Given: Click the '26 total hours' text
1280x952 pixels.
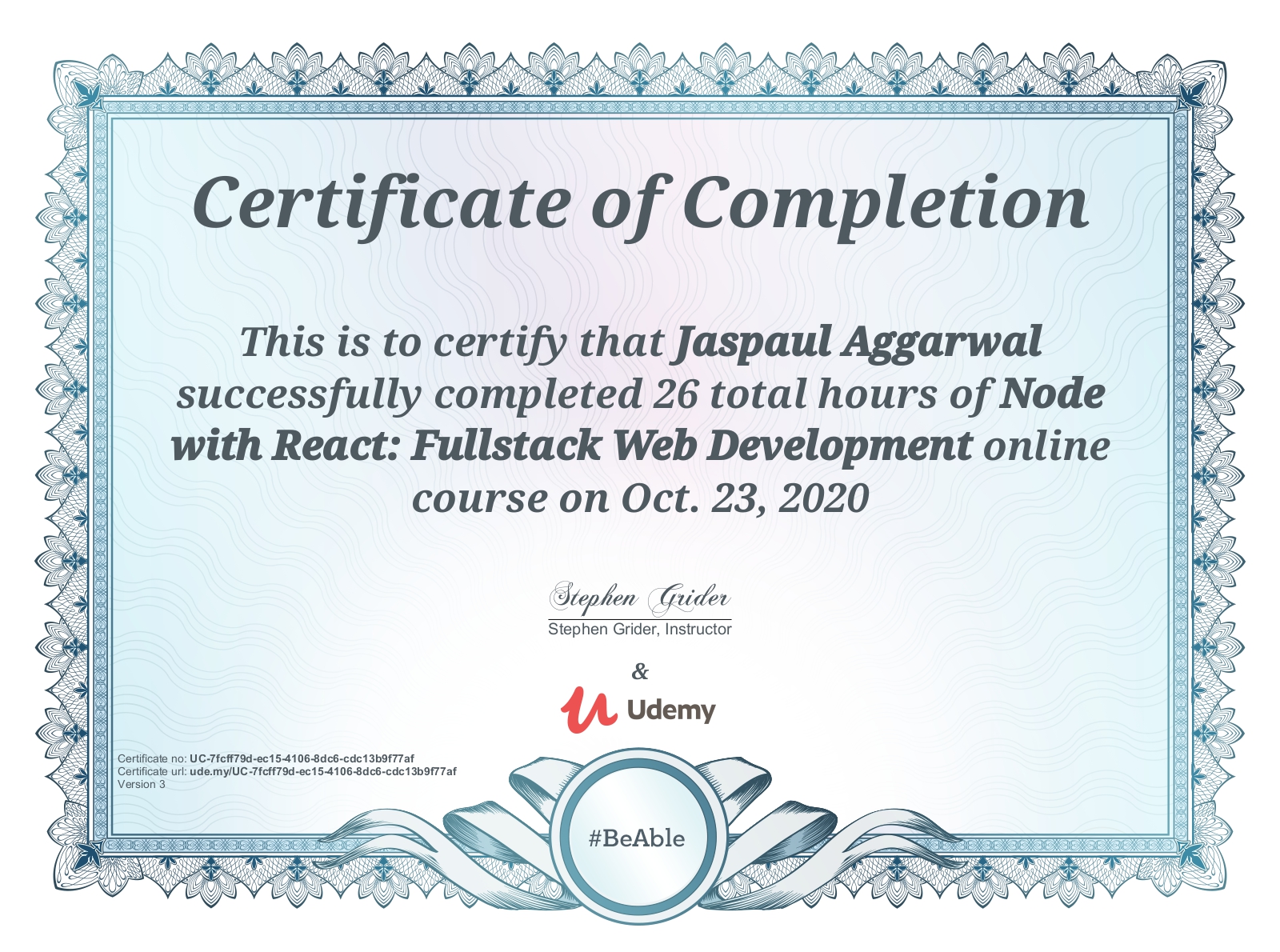Looking at the screenshot, I should pyautogui.click(x=795, y=394).
